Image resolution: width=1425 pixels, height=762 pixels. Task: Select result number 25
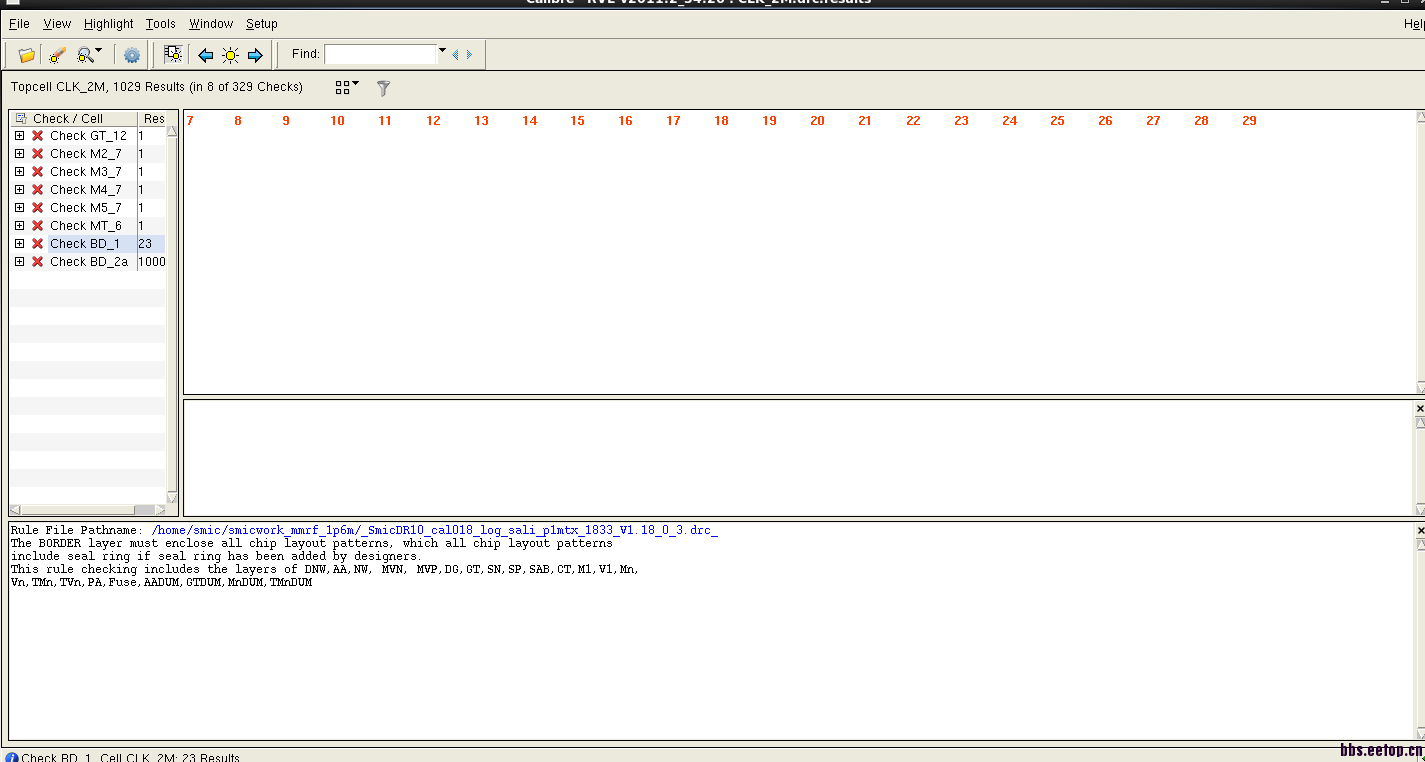[1057, 121]
